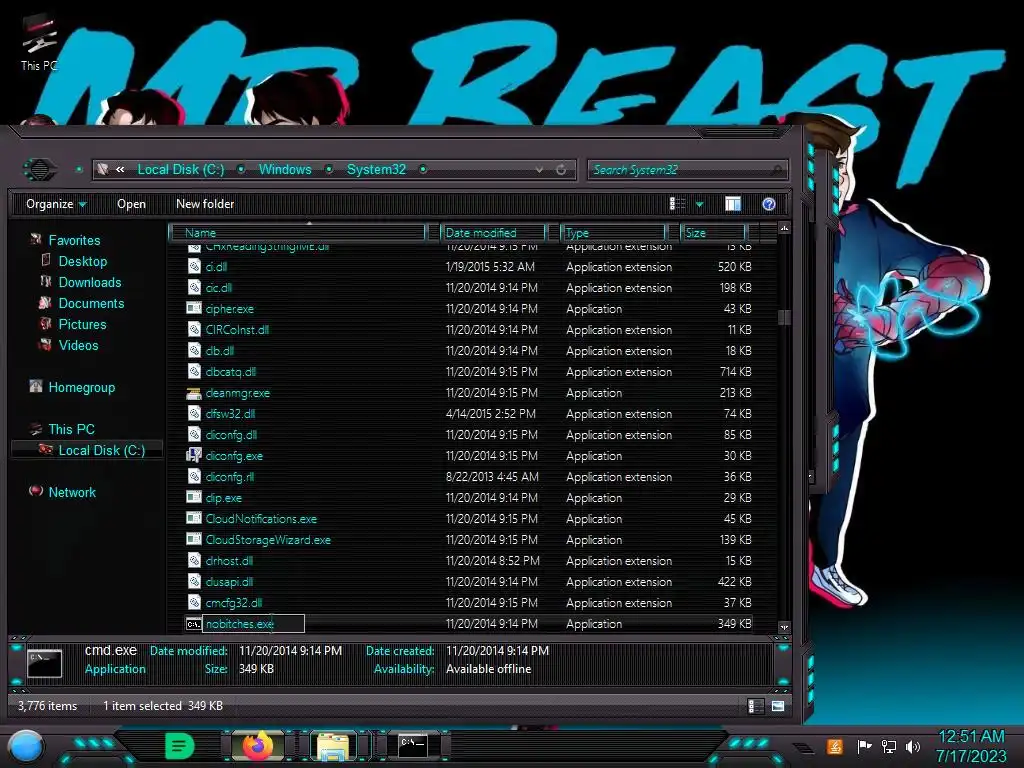Image resolution: width=1024 pixels, height=768 pixels.
Task: Click the back navigation button in Explorer
Action: click(40, 170)
